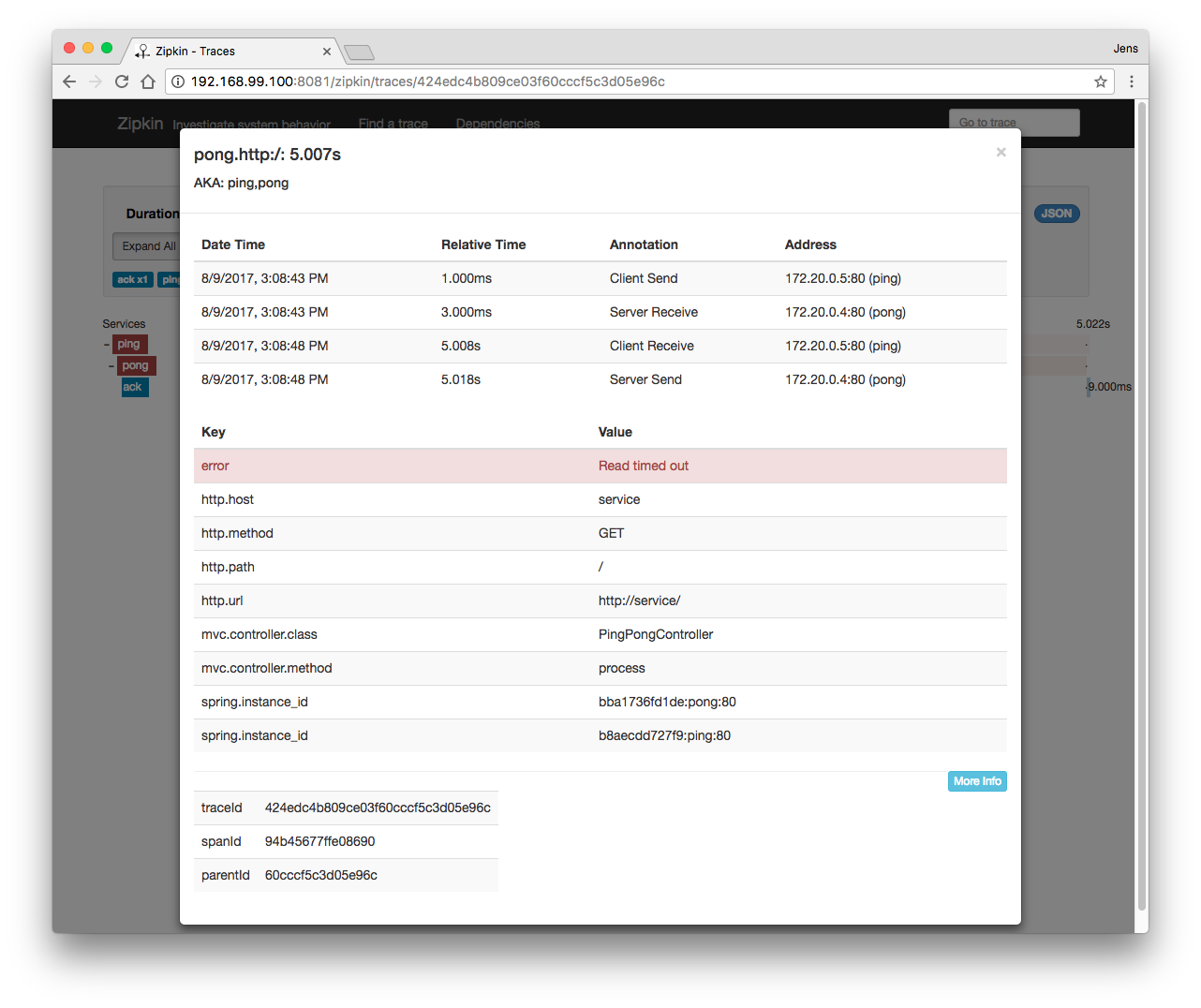Image resolution: width=1201 pixels, height=1008 pixels.
Task: Click the traceId value
Action: (x=378, y=808)
